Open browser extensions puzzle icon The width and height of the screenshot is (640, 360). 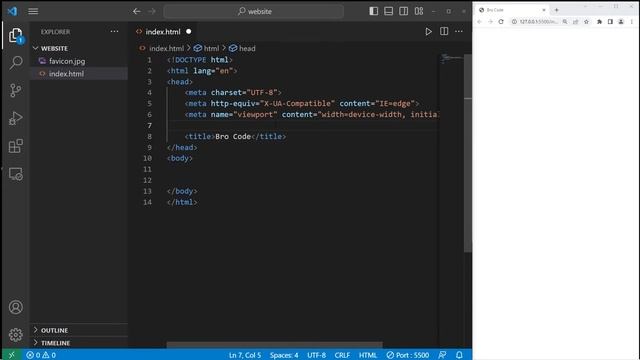coord(599,22)
